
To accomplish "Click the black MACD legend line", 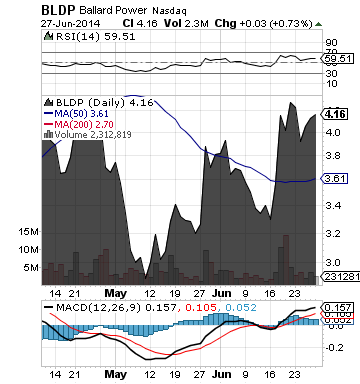I will (x=49, y=307).
